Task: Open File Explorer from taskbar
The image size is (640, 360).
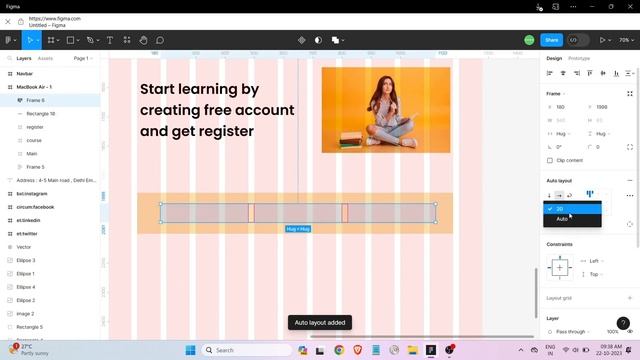Action: tap(413, 350)
